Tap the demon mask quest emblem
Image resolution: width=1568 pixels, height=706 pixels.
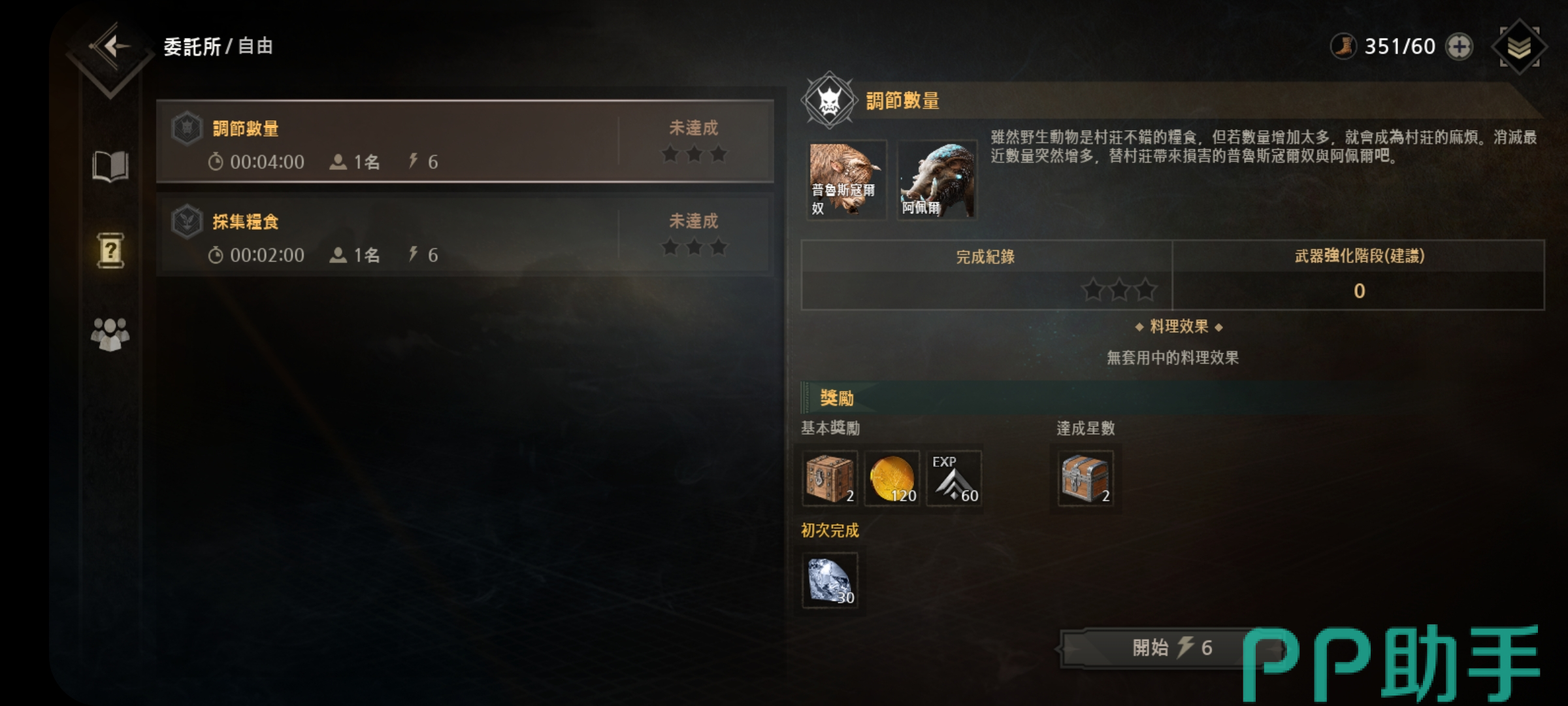[829, 101]
